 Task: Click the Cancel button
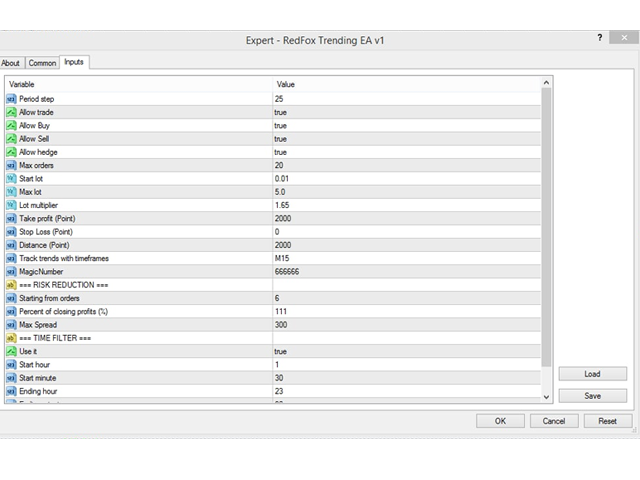[x=554, y=421]
